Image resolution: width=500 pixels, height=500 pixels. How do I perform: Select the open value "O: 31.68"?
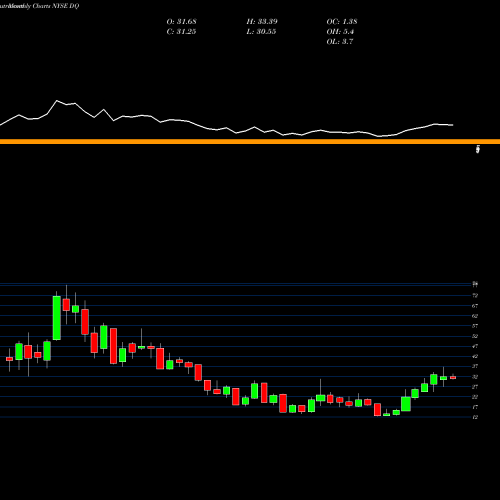181,22
